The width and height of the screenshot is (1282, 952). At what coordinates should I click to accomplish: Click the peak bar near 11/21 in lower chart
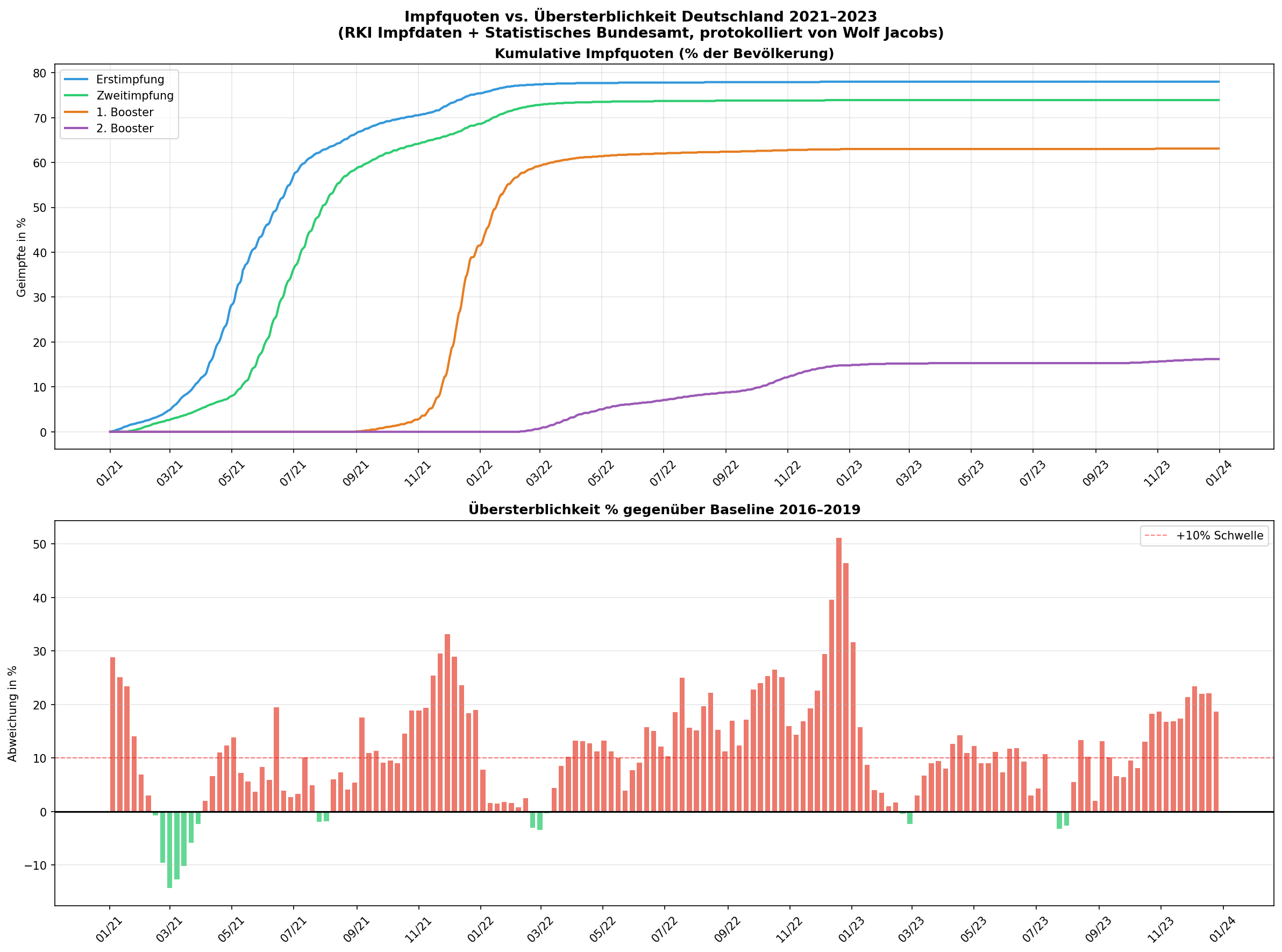tap(447, 723)
